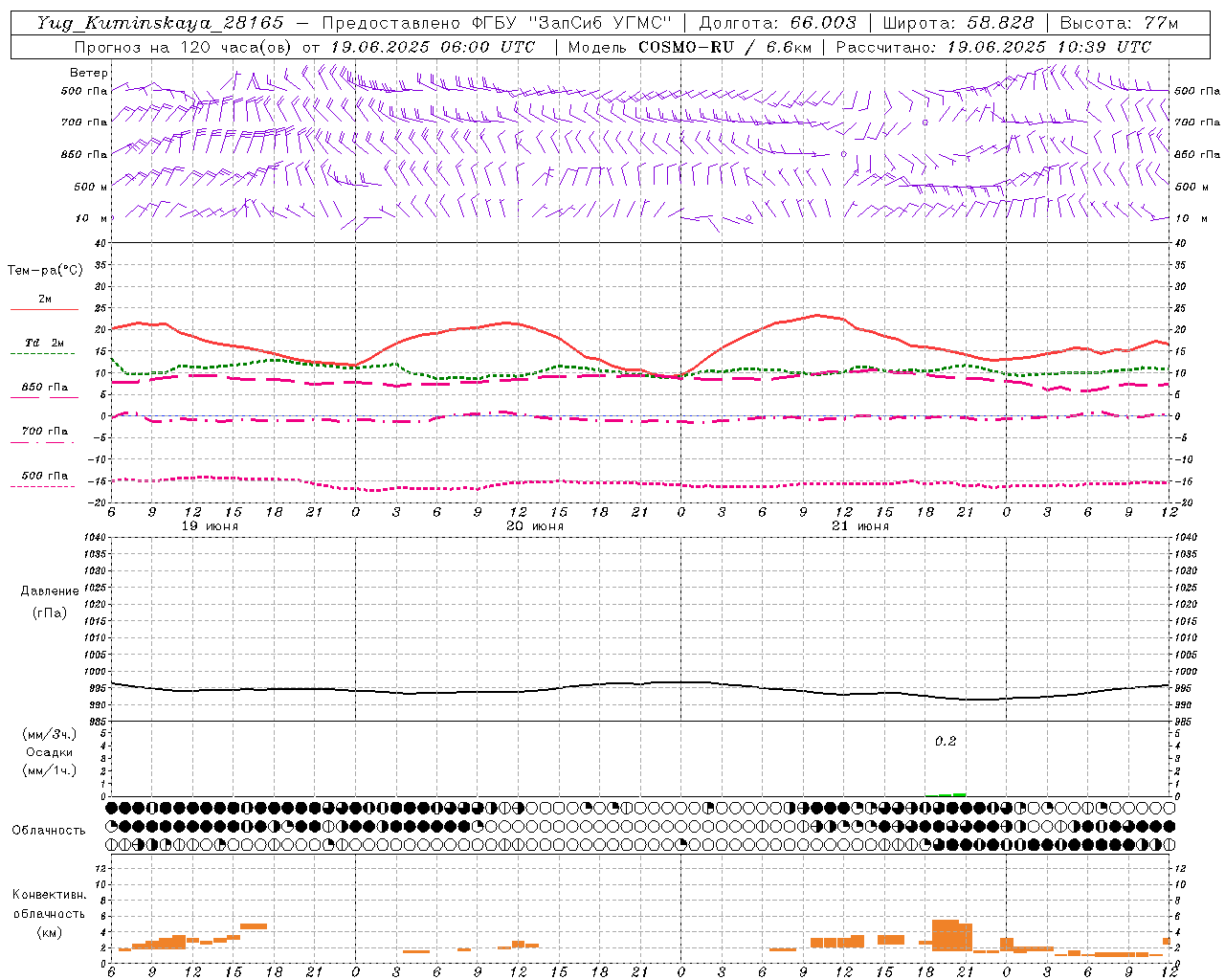
Task: Click the 'Облачность' cloud cover label
Action: coord(49,830)
